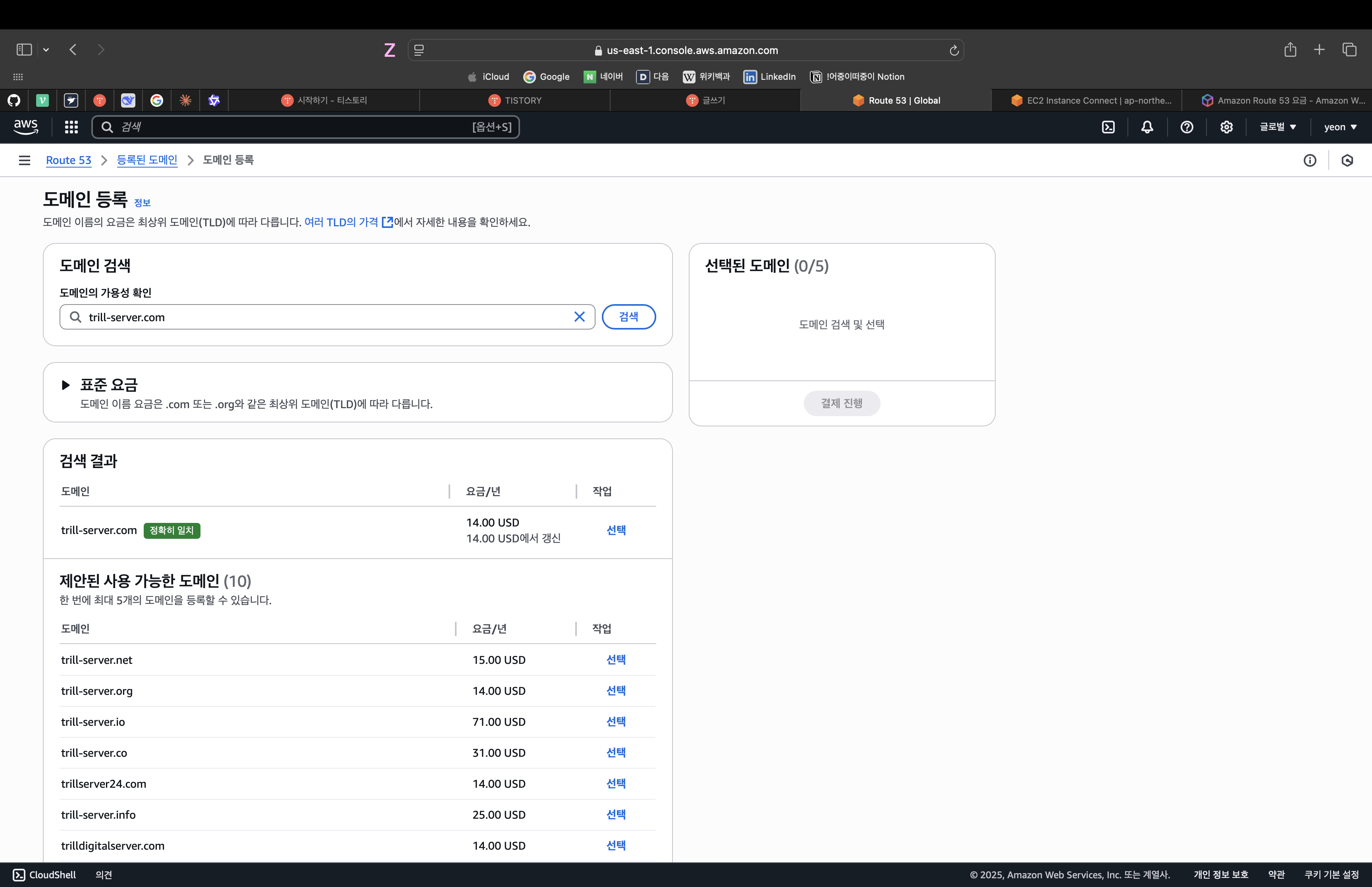The image size is (1372, 887).
Task: Click the browser page reload icon
Action: coord(954,51)
